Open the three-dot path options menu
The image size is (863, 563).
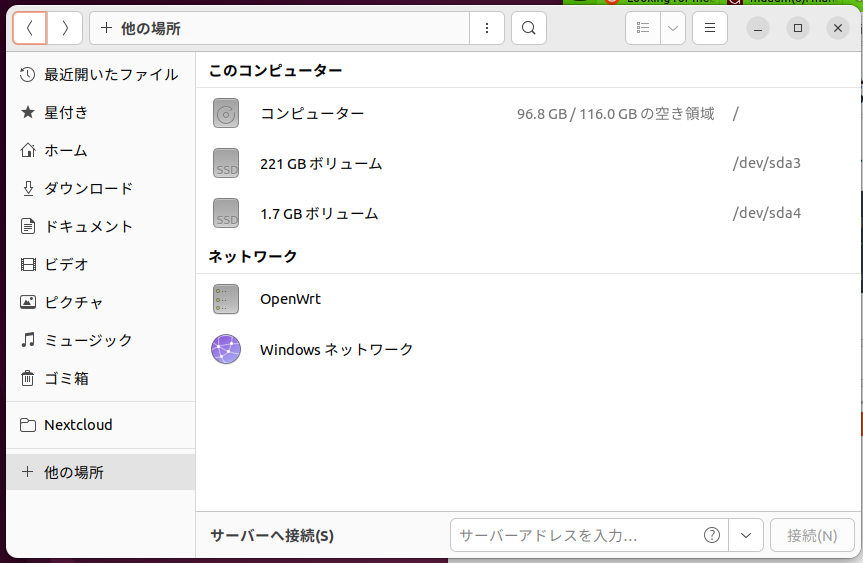pyautogui.click(x=487, y=28)
